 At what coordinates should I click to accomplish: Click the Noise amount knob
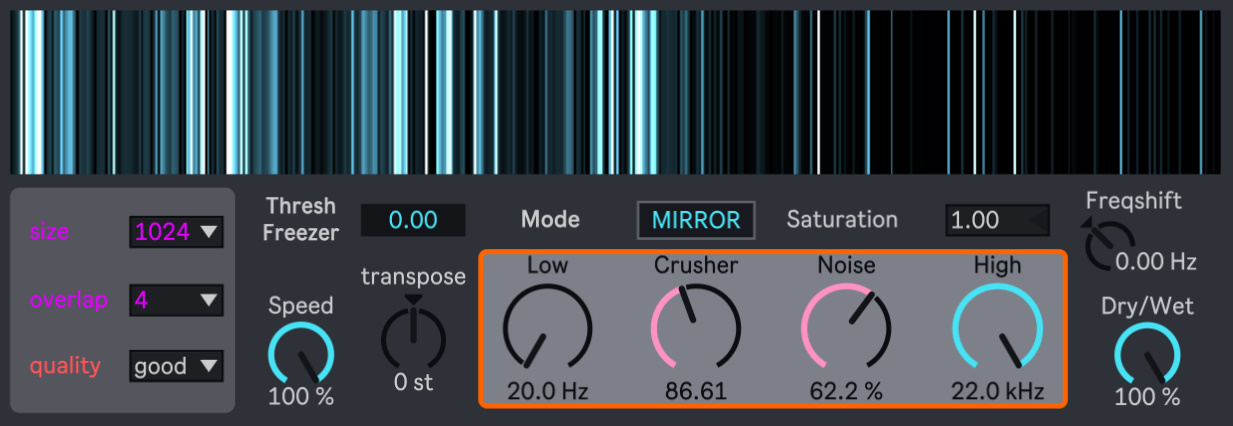pos(845,329)
